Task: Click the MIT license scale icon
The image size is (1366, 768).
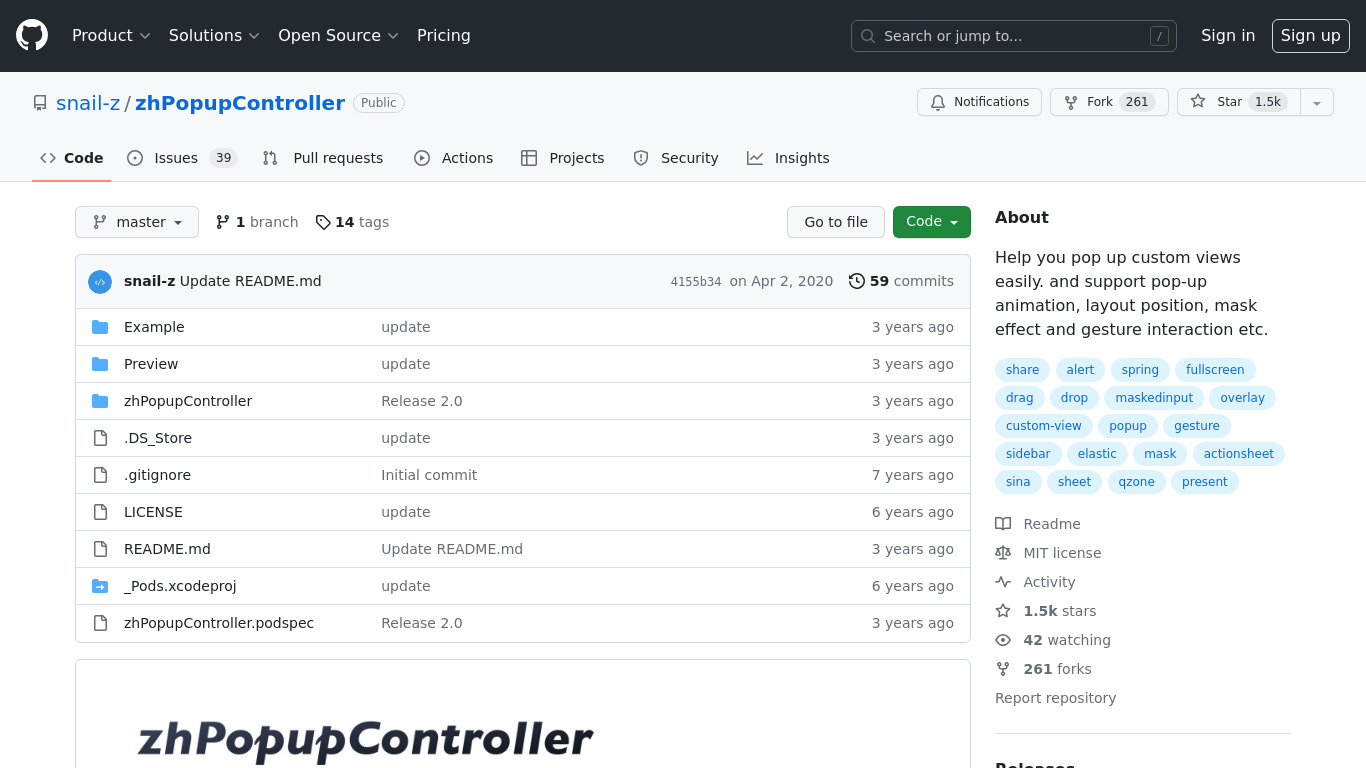Action: (1003, 553)
